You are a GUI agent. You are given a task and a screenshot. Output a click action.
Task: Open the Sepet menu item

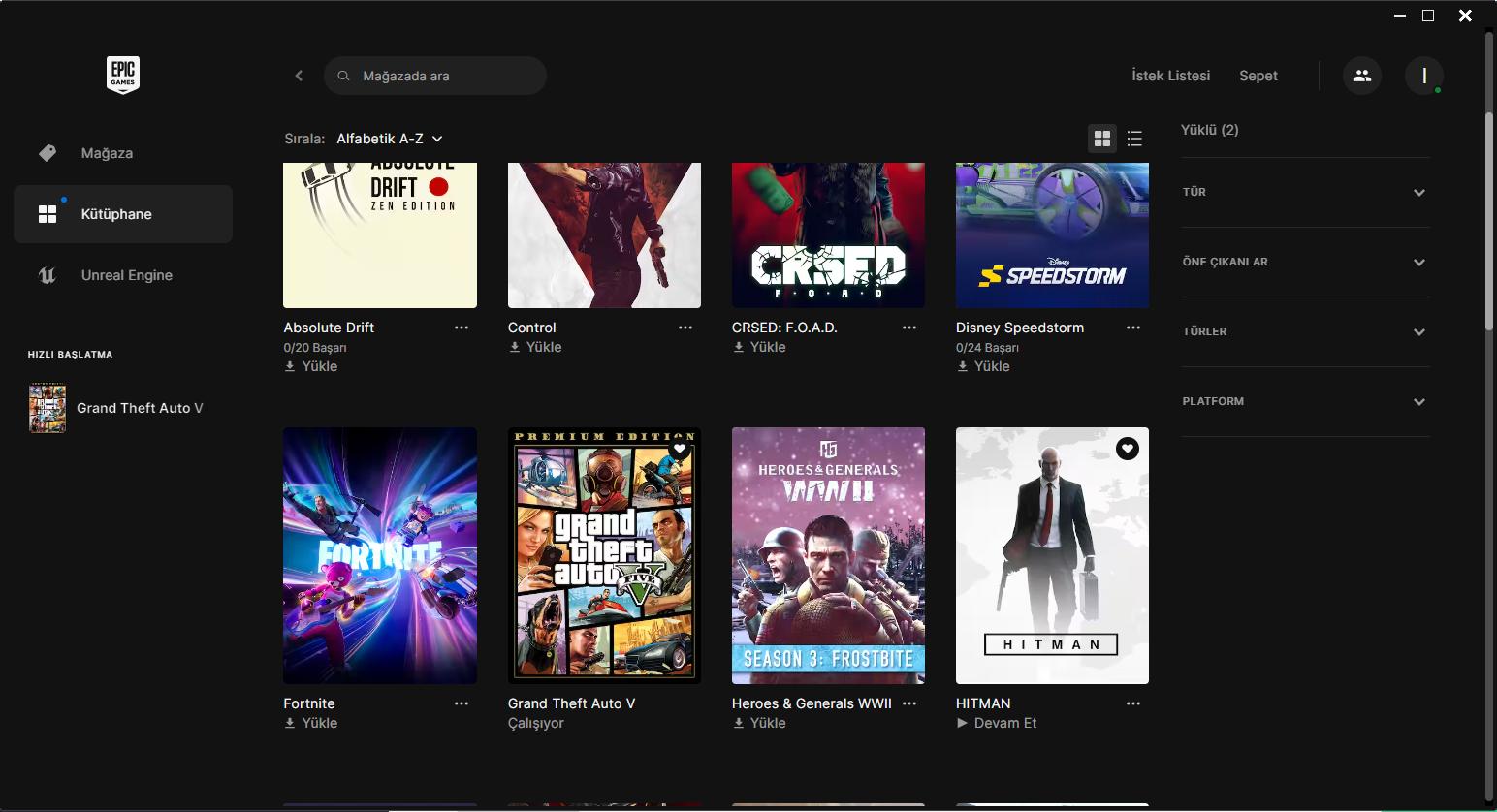point(1258,75)
